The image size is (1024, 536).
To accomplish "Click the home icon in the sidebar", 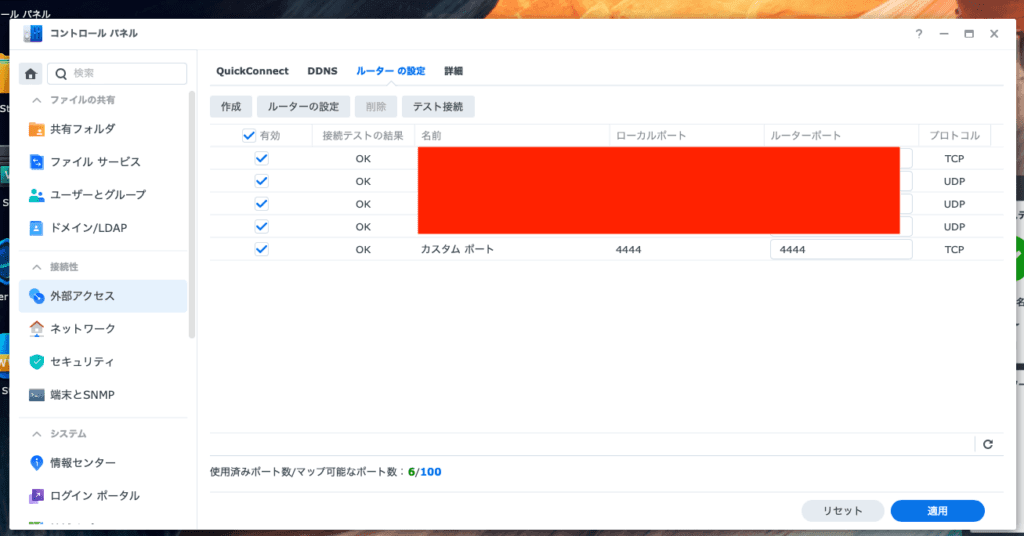I will (32, 74).
